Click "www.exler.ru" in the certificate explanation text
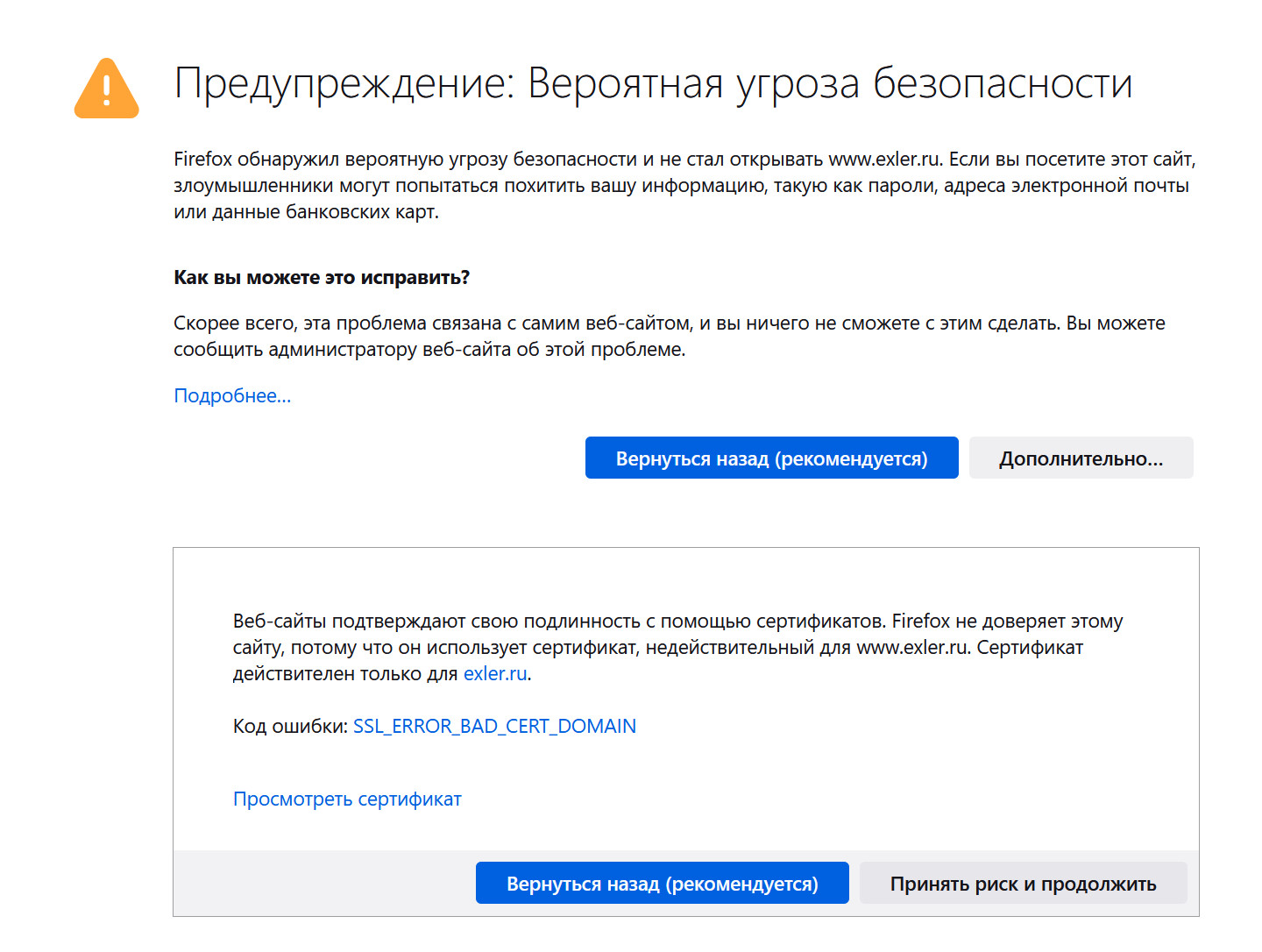This screenshot has height=952, width=1262. point(912,648)
